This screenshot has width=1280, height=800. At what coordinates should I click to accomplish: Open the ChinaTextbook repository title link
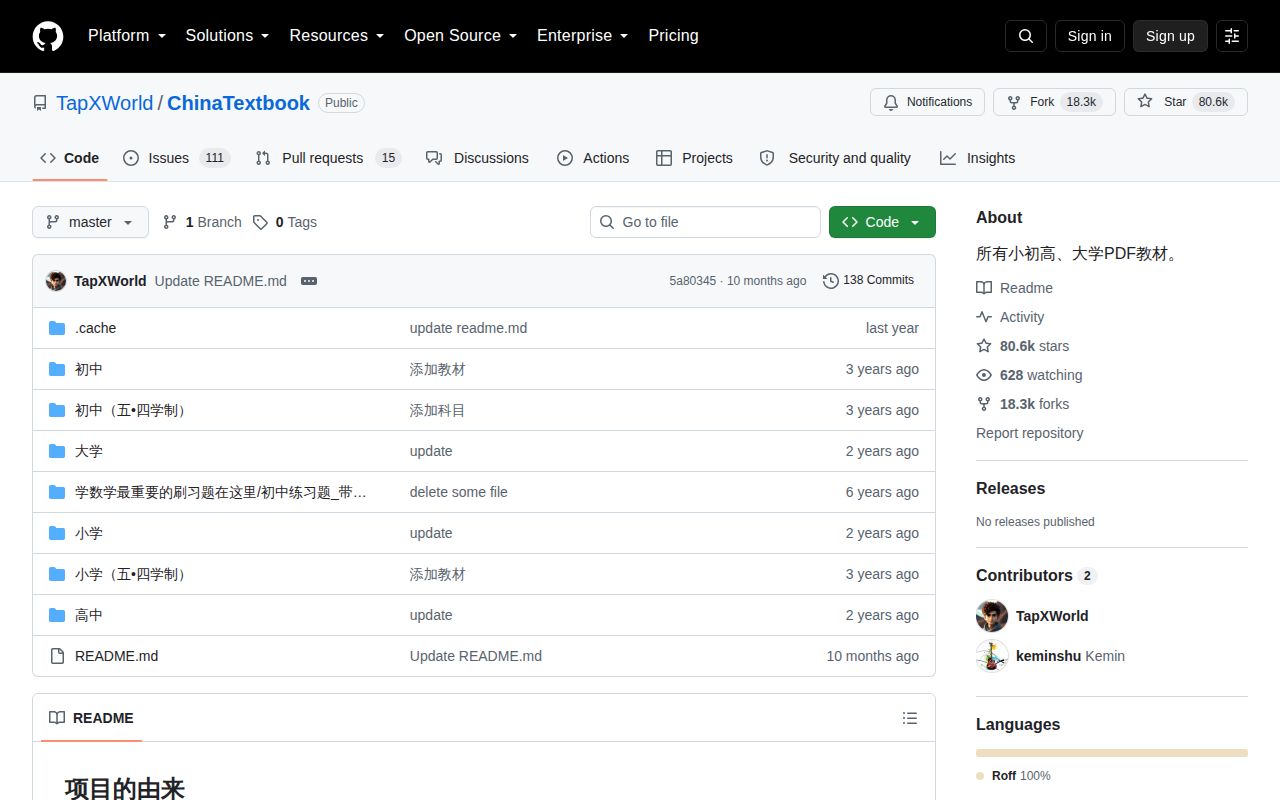238,103
